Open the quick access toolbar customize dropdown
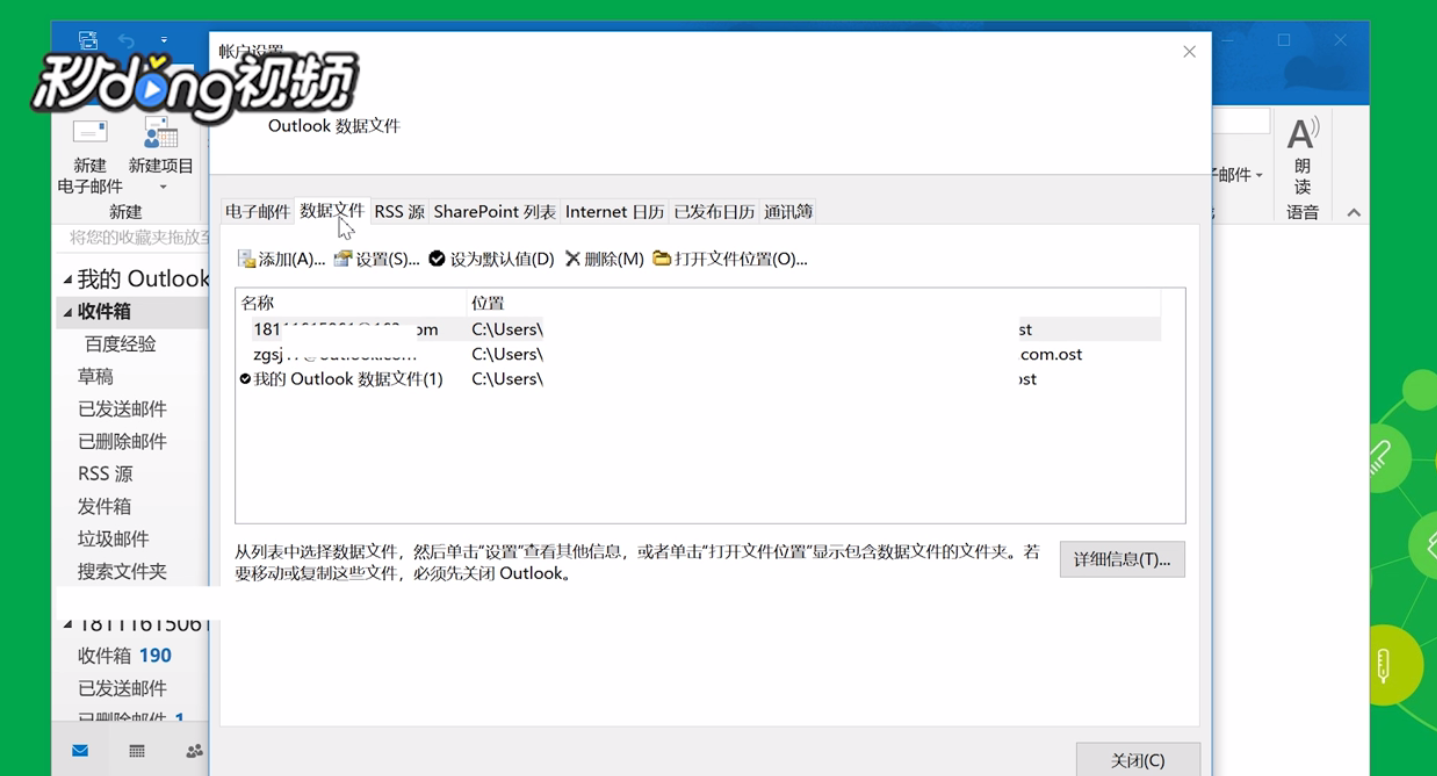 pos(164,41)
